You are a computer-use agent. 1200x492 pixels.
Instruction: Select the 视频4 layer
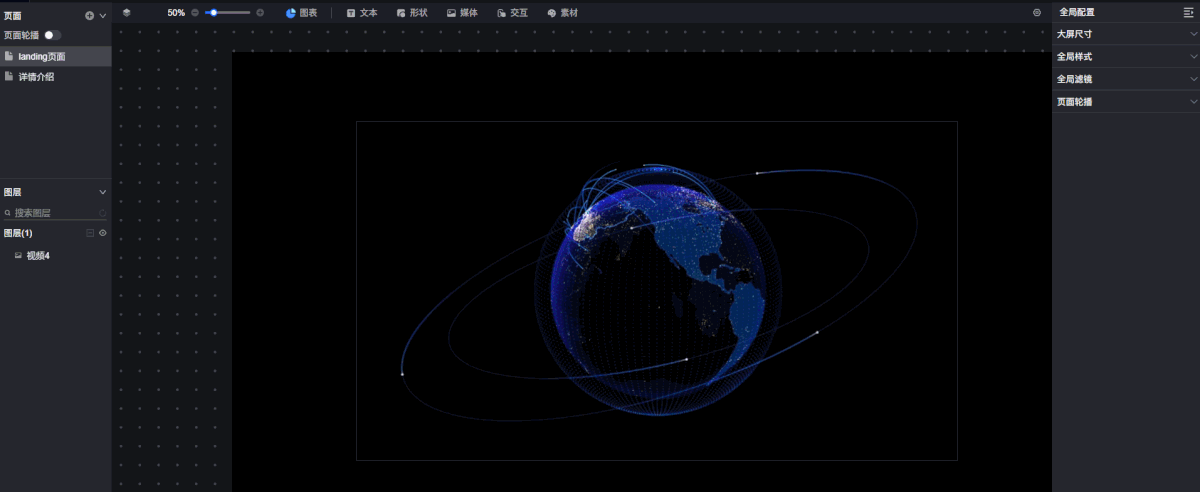pos(38,256)
